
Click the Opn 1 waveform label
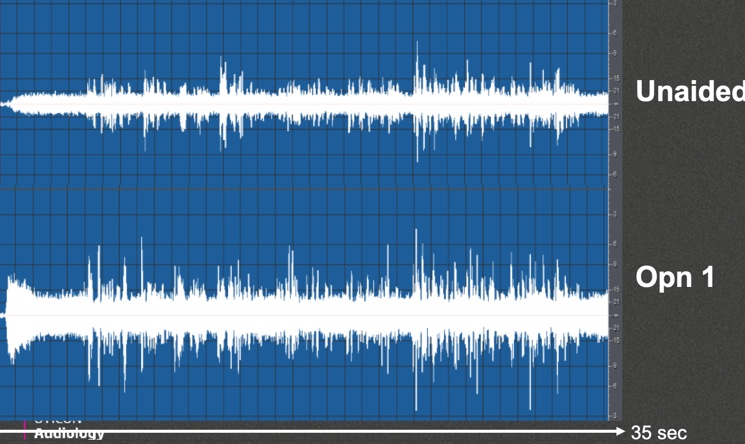tap(675, 277)
